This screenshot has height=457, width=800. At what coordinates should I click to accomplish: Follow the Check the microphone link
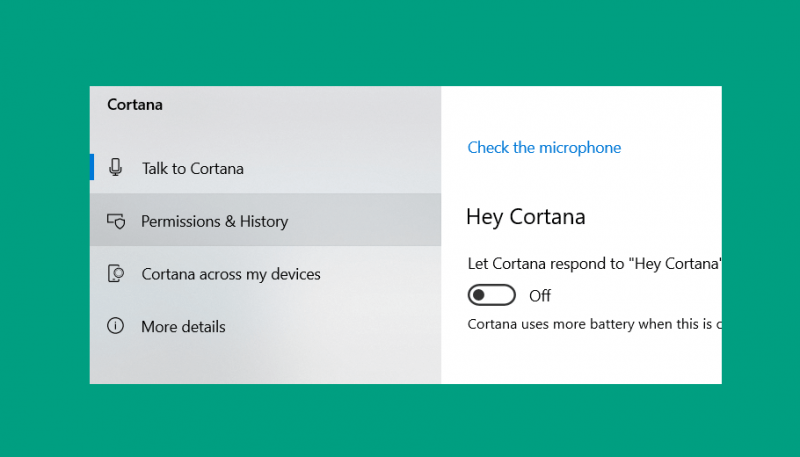coord(544,147)
